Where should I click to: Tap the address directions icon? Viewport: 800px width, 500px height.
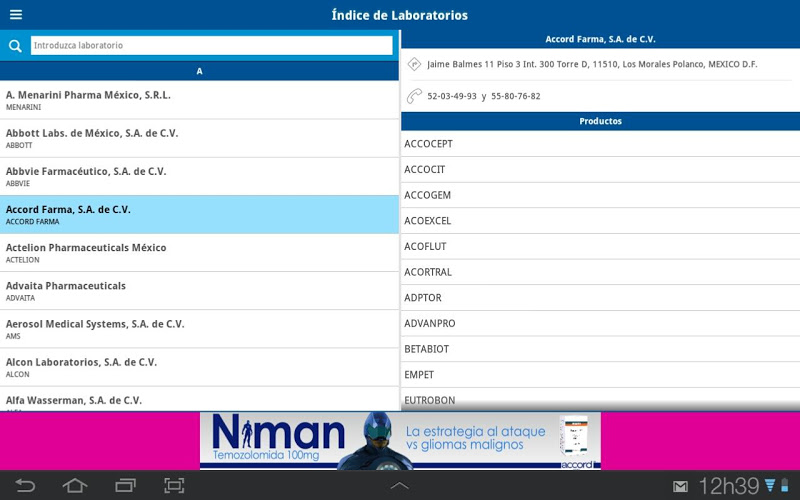414,64
